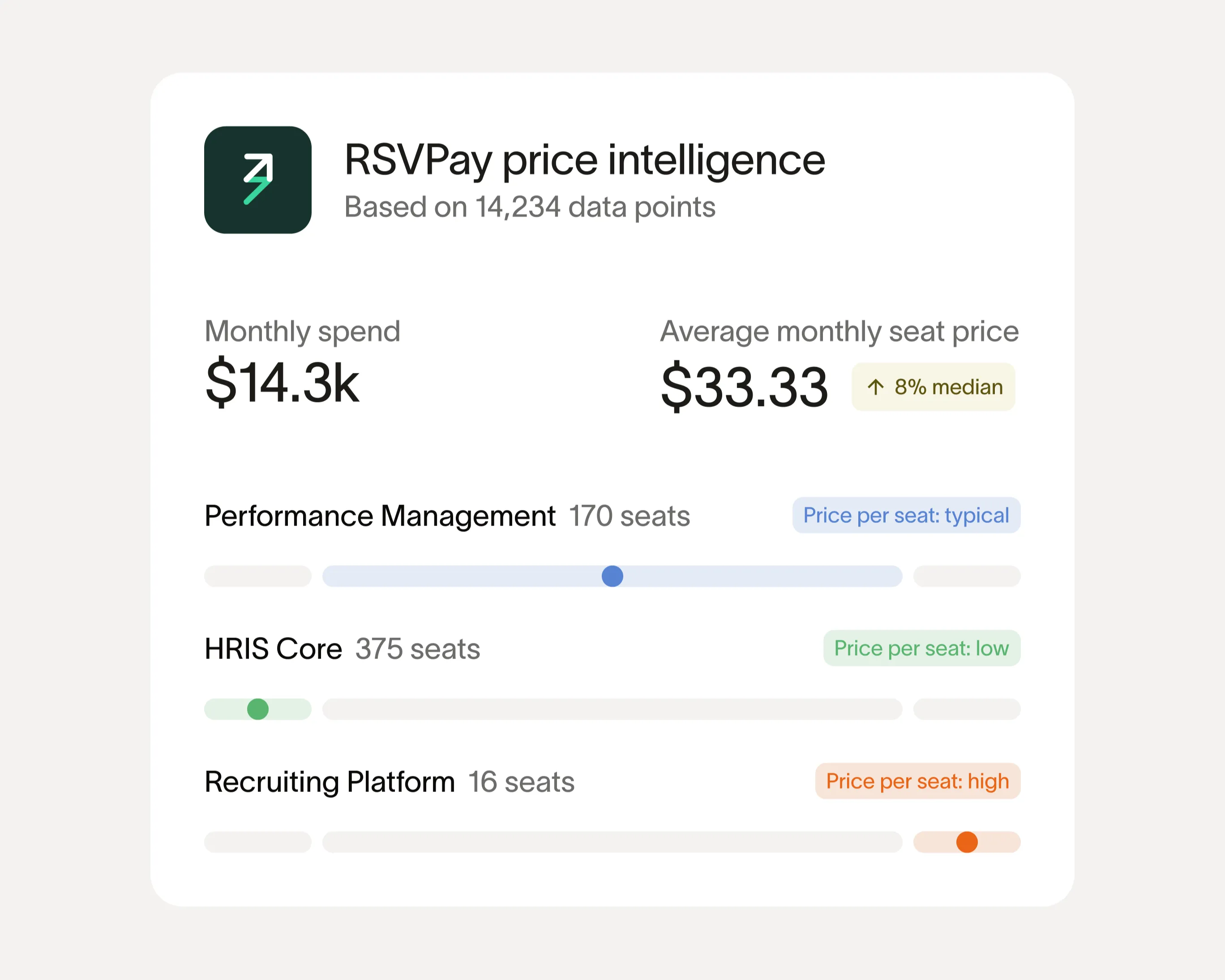
Task: Click the 375 seats label
Action: (x=418, y=649)
